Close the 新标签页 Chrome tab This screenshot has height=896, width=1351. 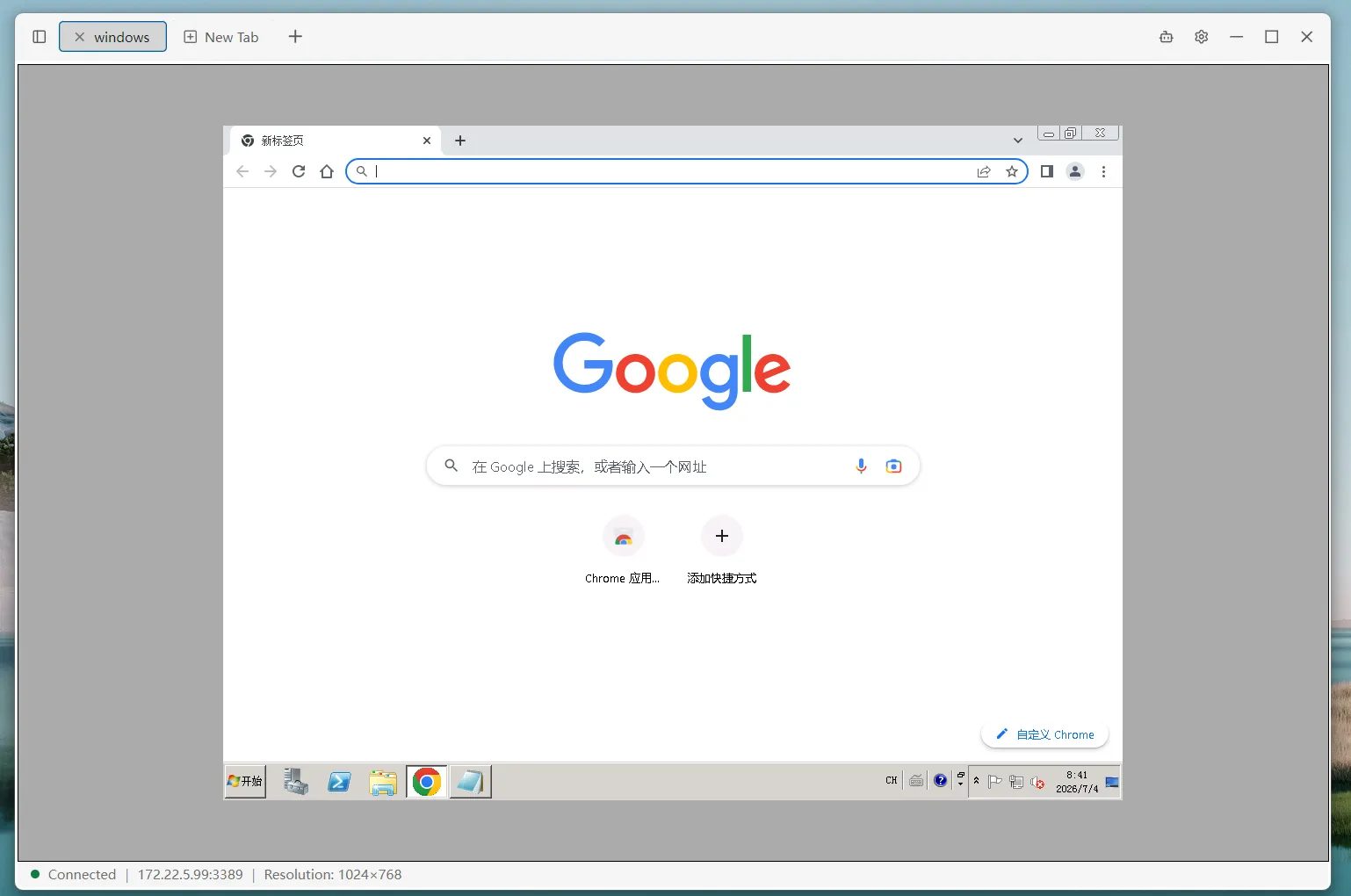(427, 141)
